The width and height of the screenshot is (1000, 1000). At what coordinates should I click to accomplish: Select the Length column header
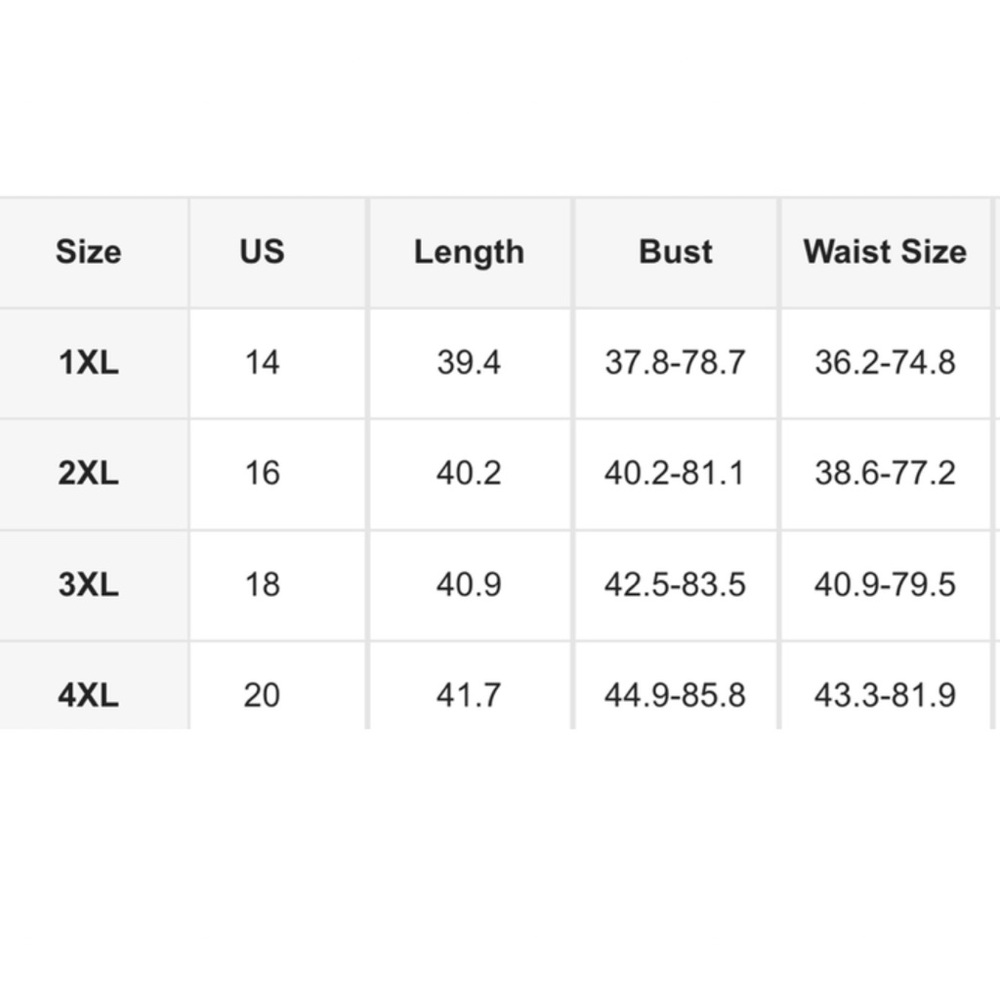pos(469,252)
